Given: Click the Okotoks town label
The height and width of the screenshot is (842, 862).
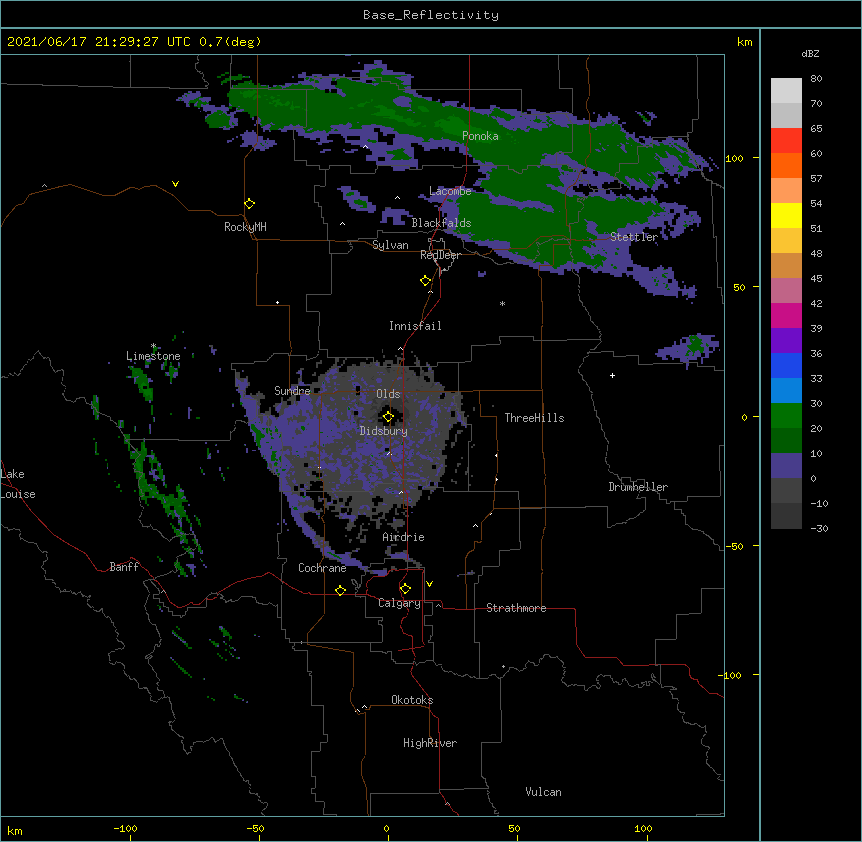Looking at the screenshot, I should (x=412, y=700).
